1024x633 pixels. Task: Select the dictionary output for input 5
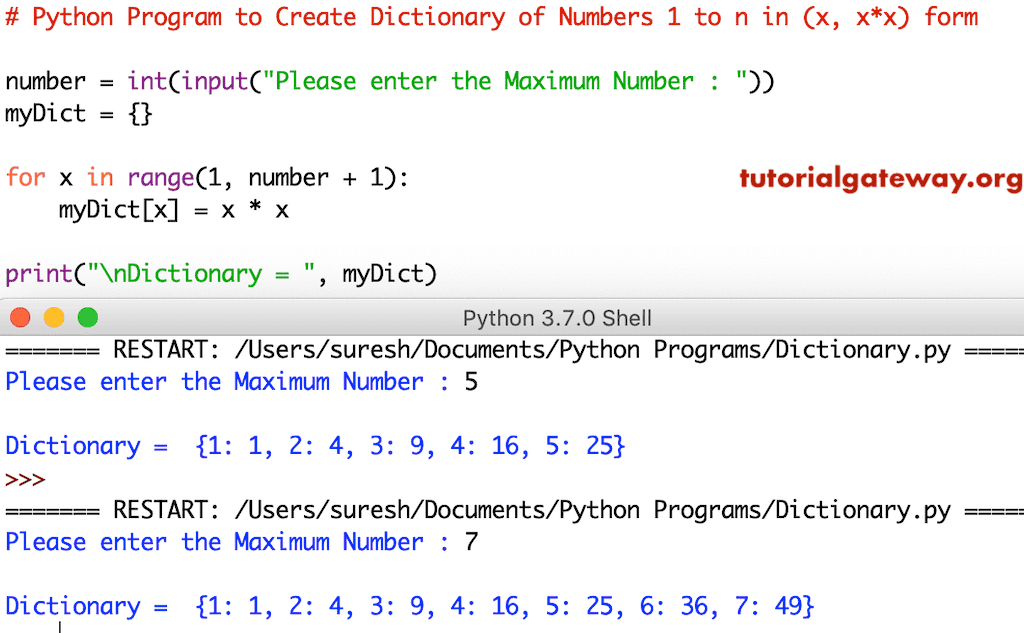click(310, 445)
